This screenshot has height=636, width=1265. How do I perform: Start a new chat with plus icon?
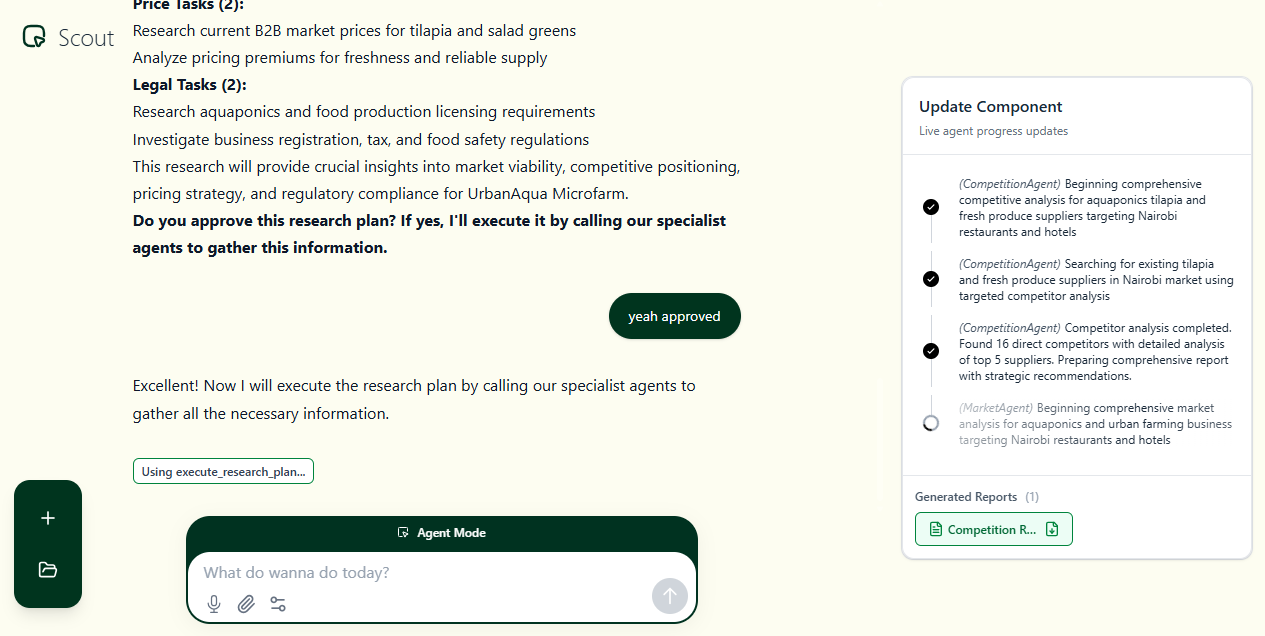pos(48,518)
